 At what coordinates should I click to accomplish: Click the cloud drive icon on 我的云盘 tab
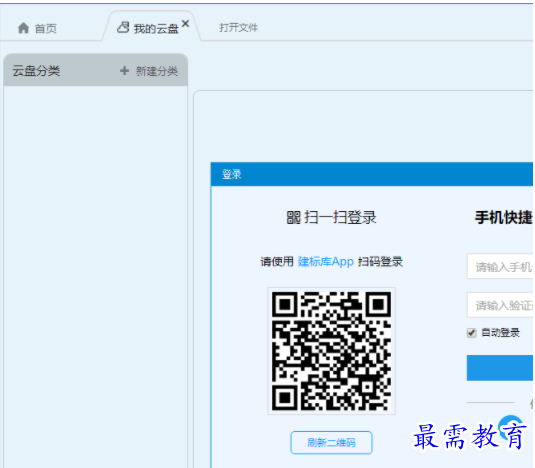123,27
